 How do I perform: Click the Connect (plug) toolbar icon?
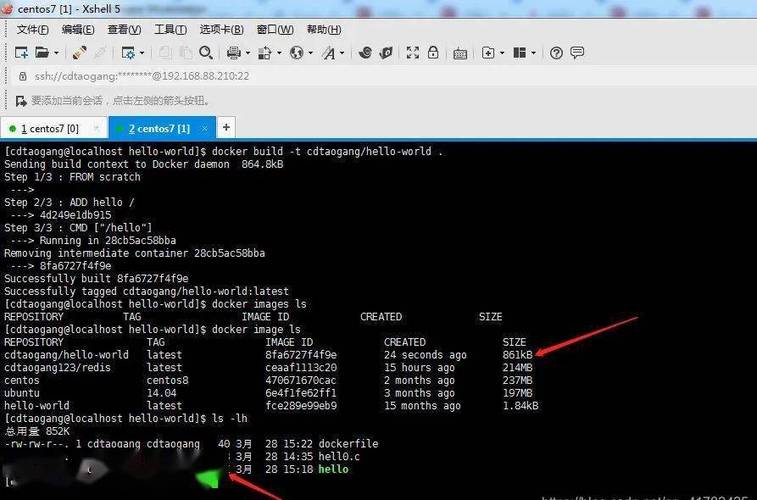pos(79,53)
